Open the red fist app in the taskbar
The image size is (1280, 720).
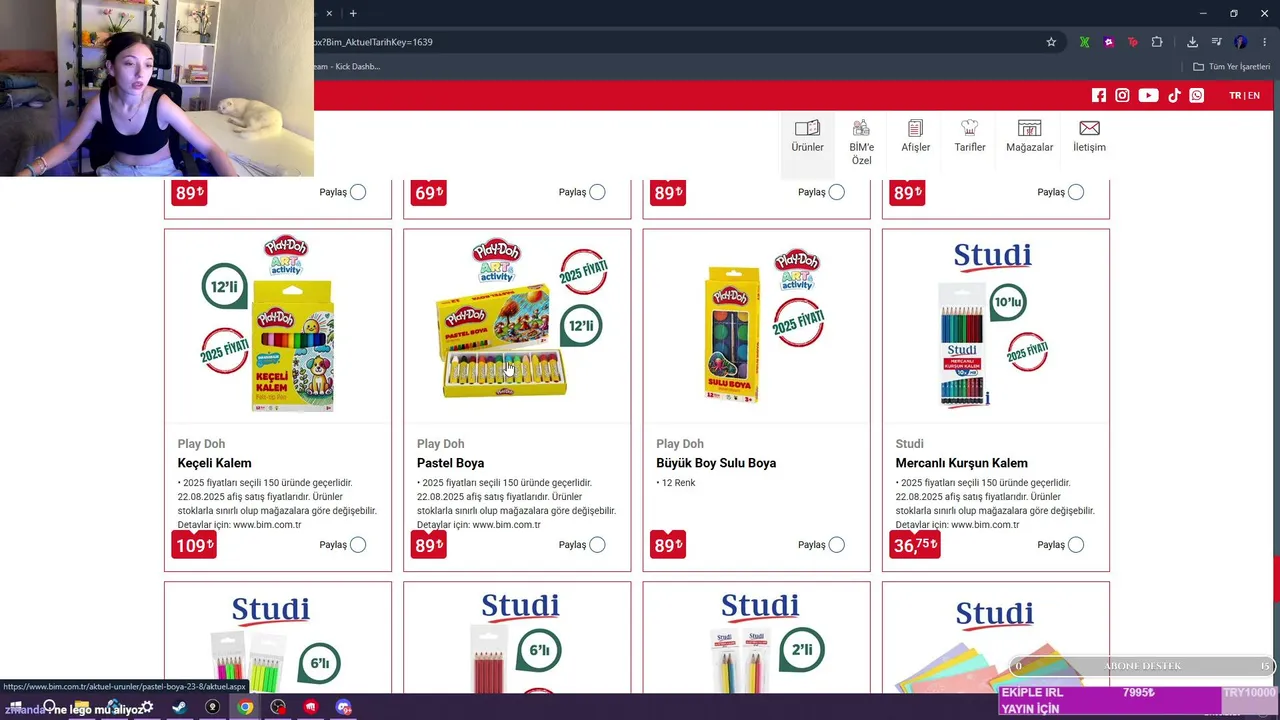(311, 707)
